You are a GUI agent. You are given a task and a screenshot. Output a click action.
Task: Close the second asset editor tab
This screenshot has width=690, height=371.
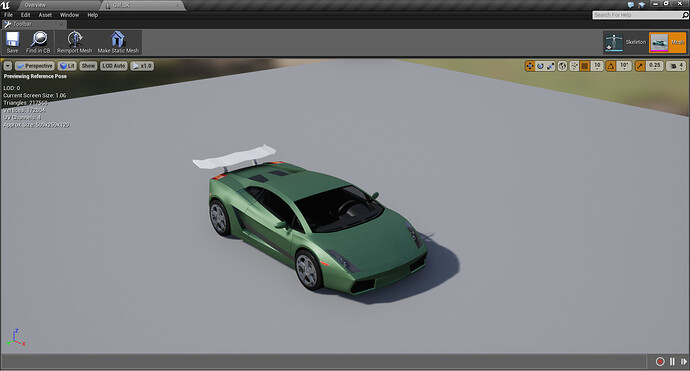pos(178,5)
